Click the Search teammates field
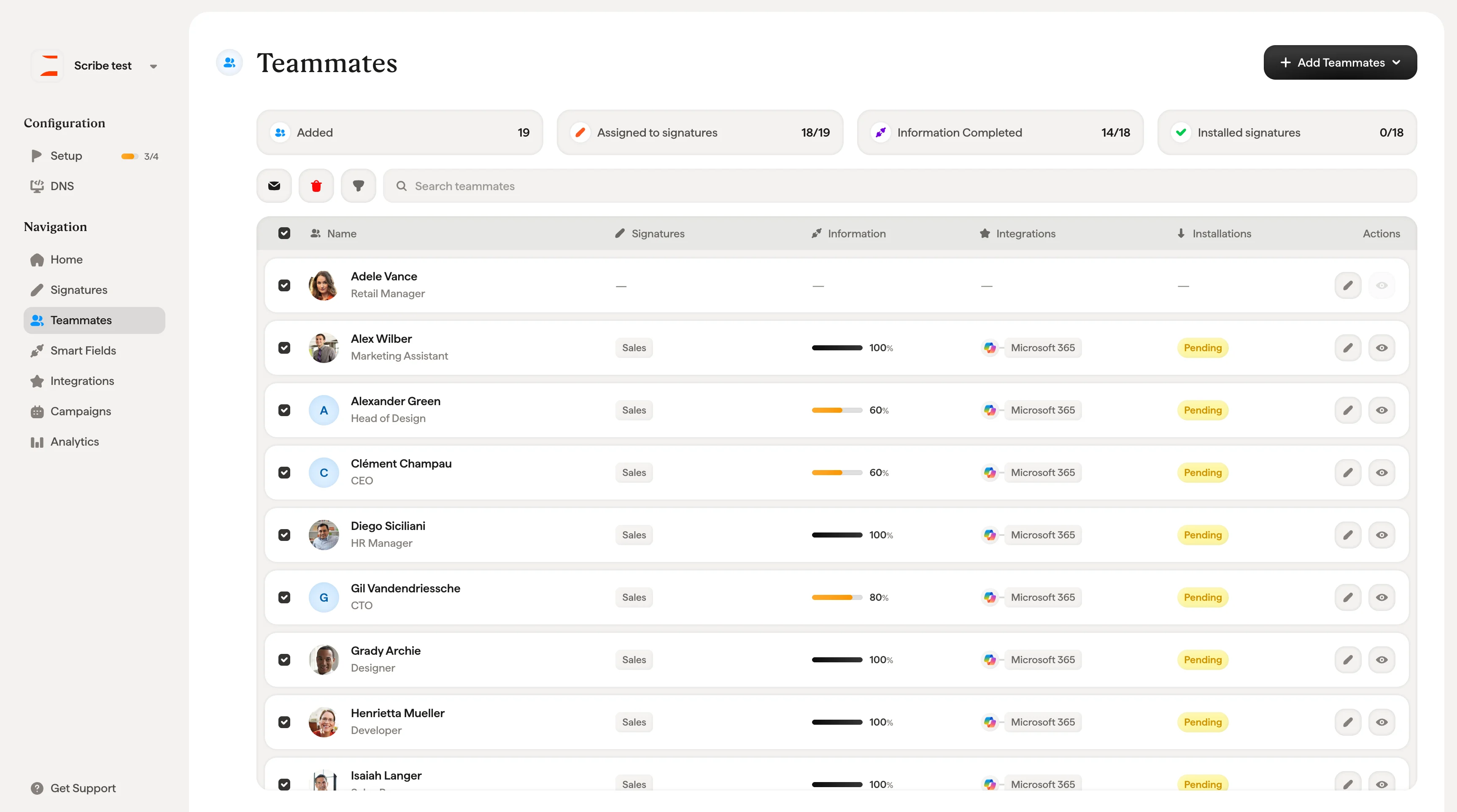 [900, 186]
